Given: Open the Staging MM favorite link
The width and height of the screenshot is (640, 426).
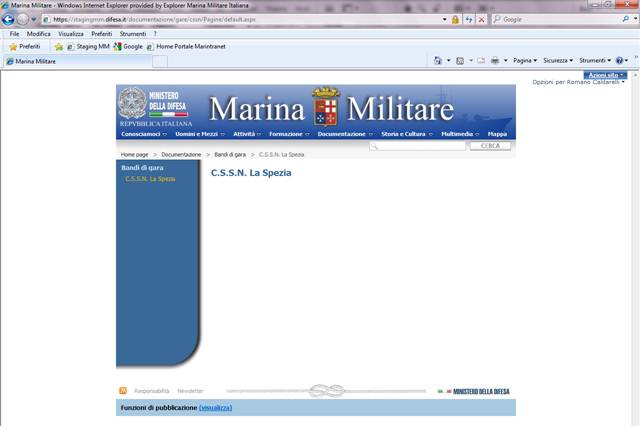Looking at the screenshot, I should point(88,47).
